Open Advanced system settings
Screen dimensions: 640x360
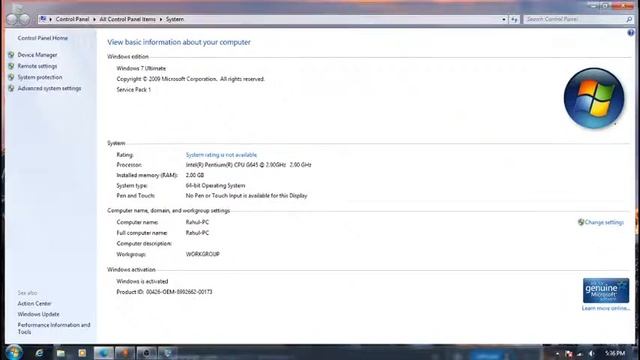point(49,88)
